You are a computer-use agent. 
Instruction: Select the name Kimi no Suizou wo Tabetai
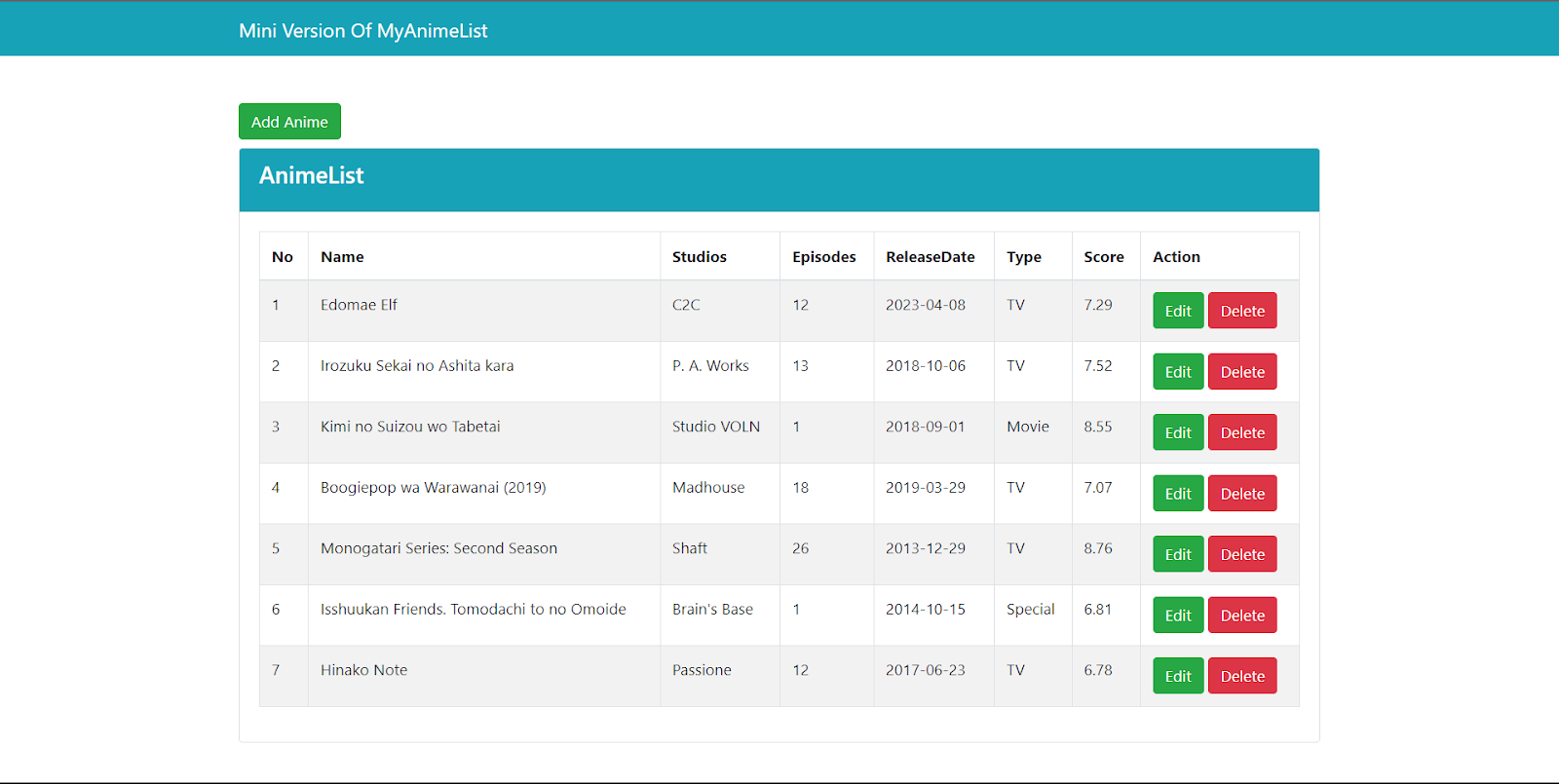tap(410, 427)
